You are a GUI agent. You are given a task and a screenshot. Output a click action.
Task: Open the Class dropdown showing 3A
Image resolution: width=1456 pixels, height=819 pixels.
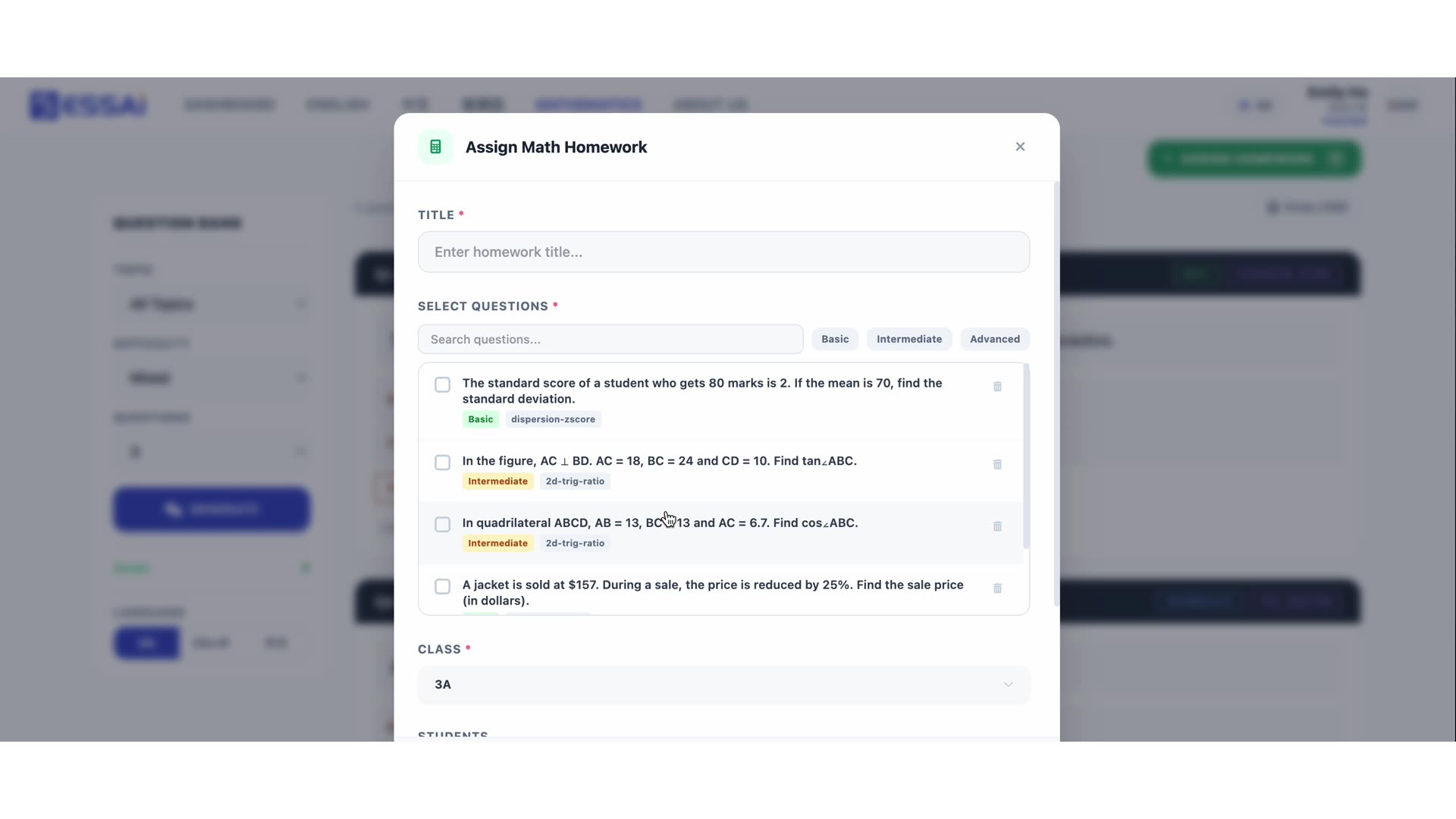[x=723, y=685]
